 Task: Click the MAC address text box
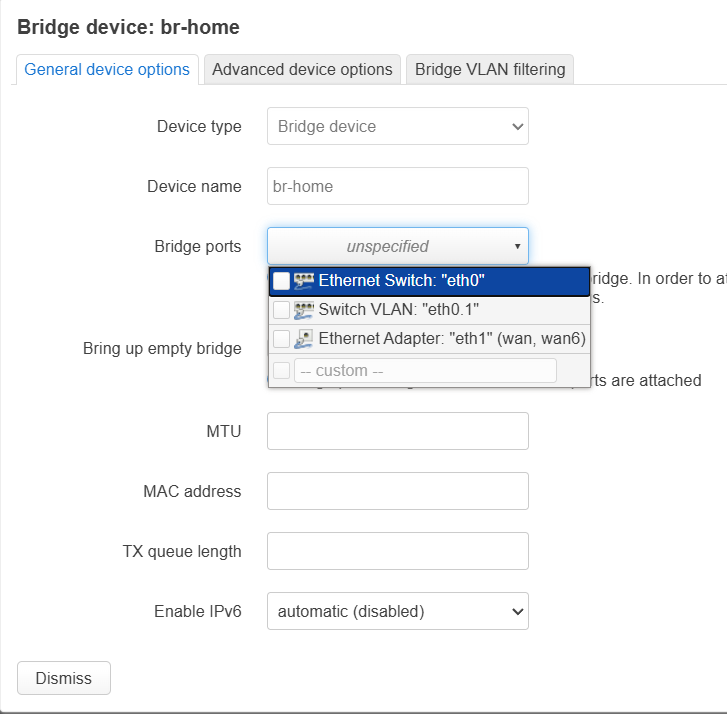[x=398, y=491]
